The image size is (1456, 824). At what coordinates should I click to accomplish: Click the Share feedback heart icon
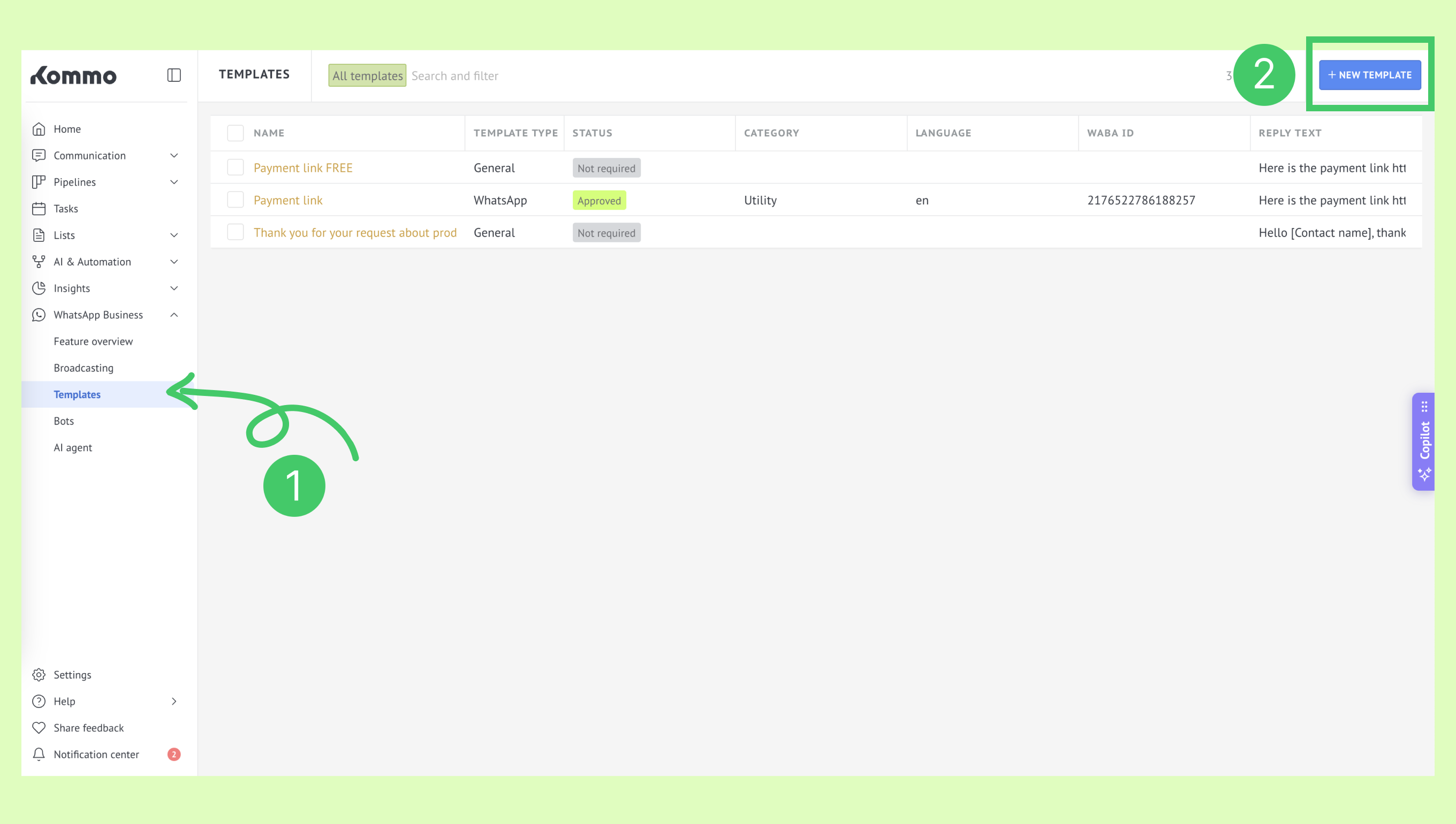tap(39, 728)
